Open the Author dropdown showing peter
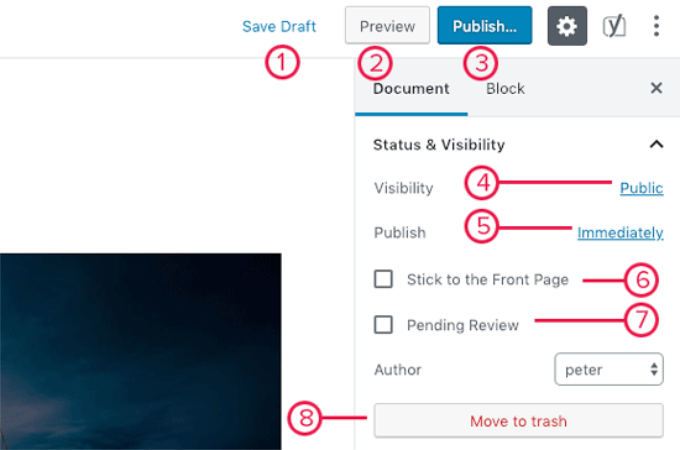680x450 pixels. click(608, 370)
